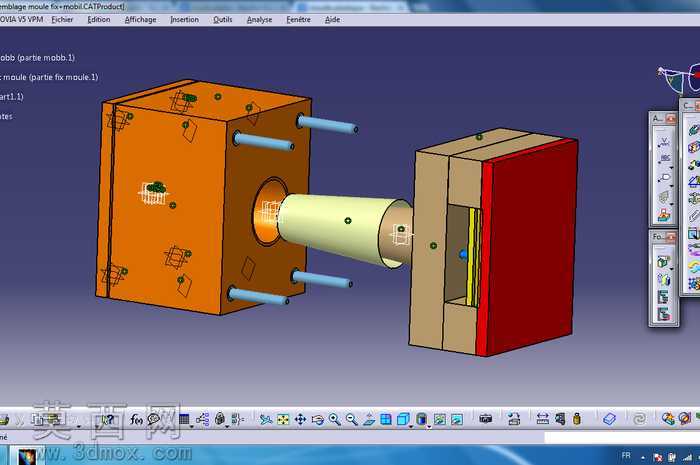Open the Analyse menu
This screenshot has width=700, height=465.
pos(259,20)
